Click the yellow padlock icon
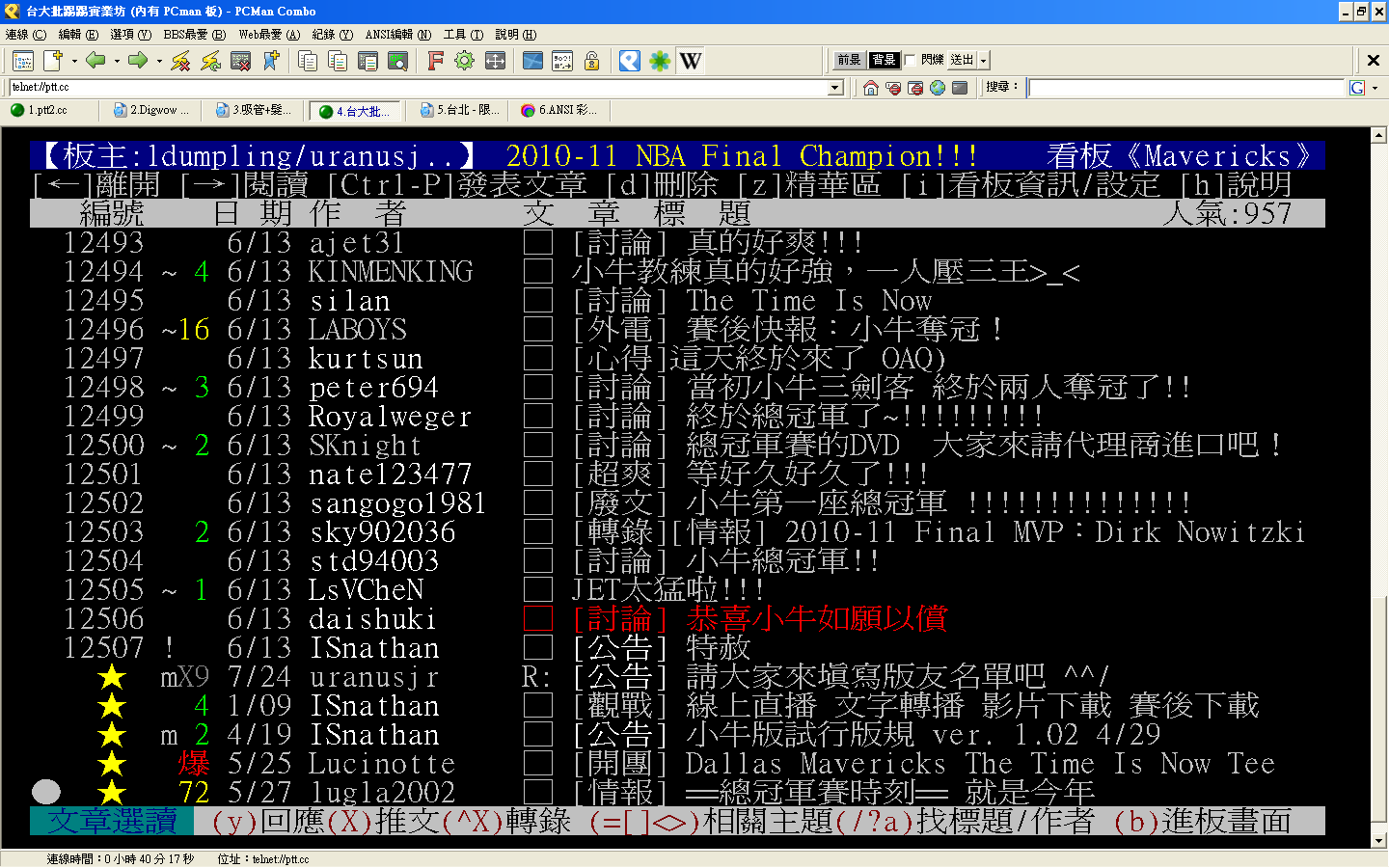 [x=592, y=61]
